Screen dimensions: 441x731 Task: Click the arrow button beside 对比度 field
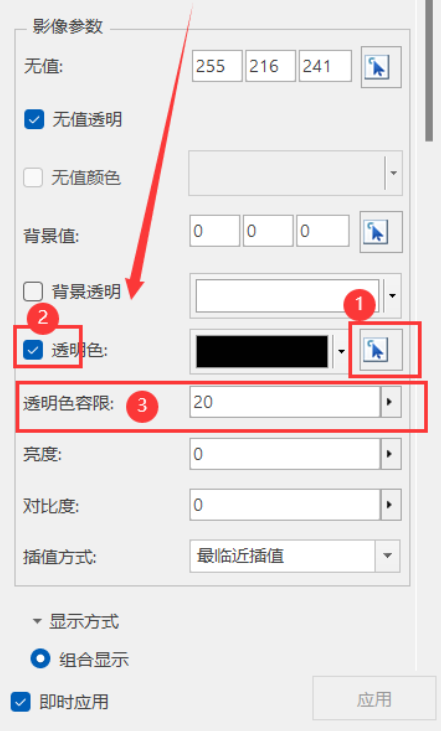[x=391, y=504]
